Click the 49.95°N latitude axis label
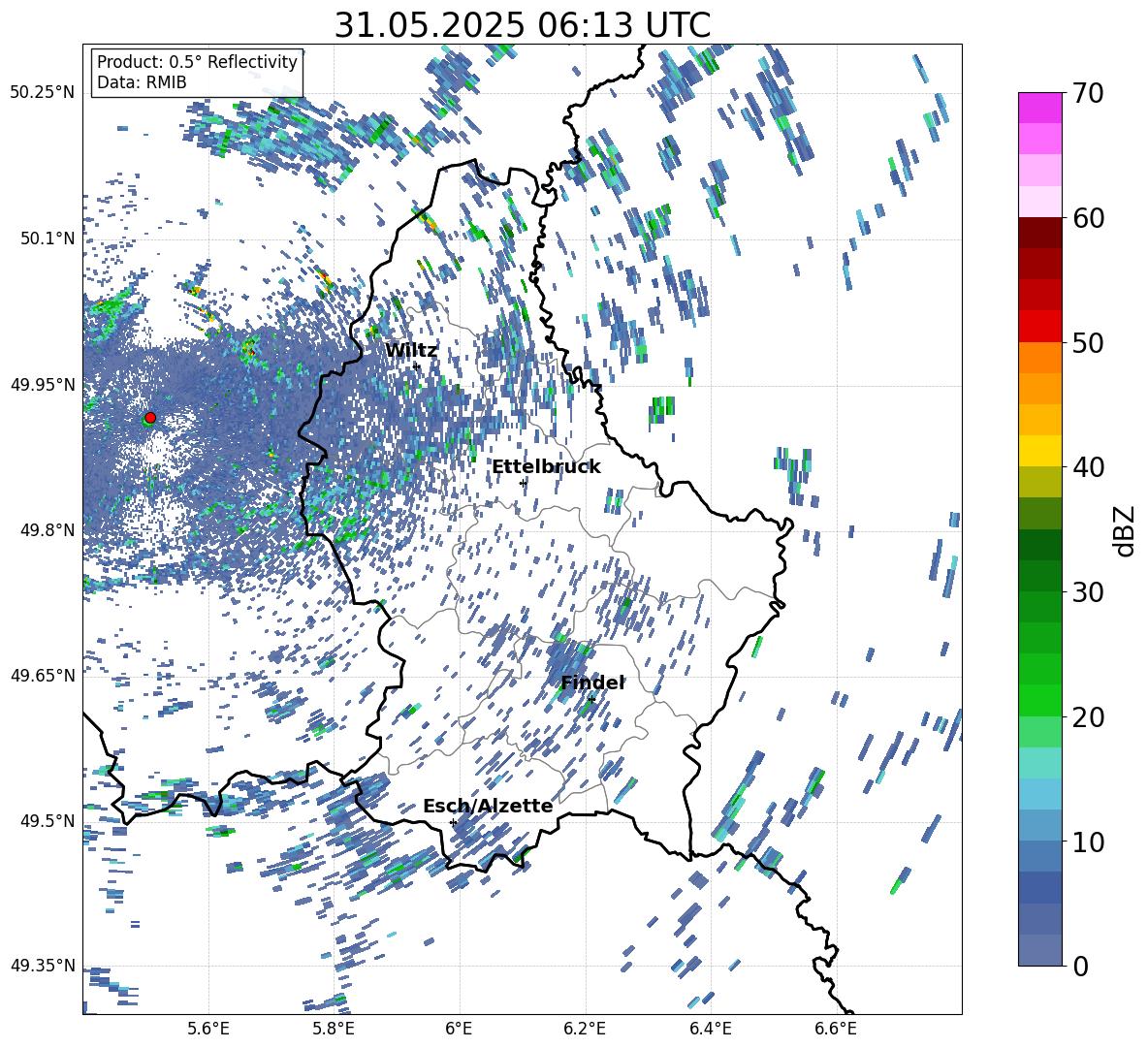The image size is (1148, 1048). (x=43, y=384)
